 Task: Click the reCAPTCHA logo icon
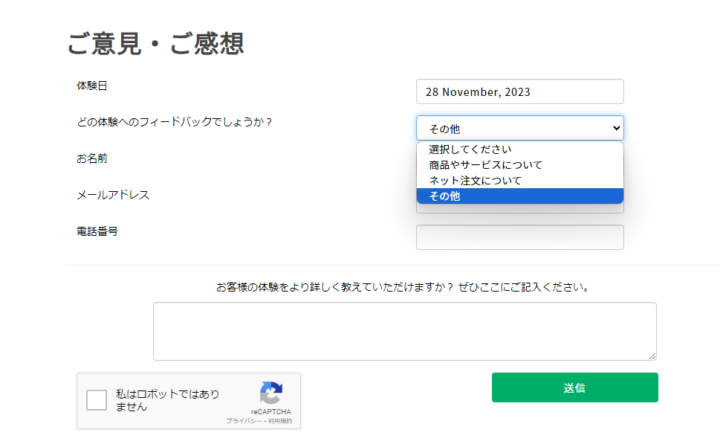tap(271, 392)
